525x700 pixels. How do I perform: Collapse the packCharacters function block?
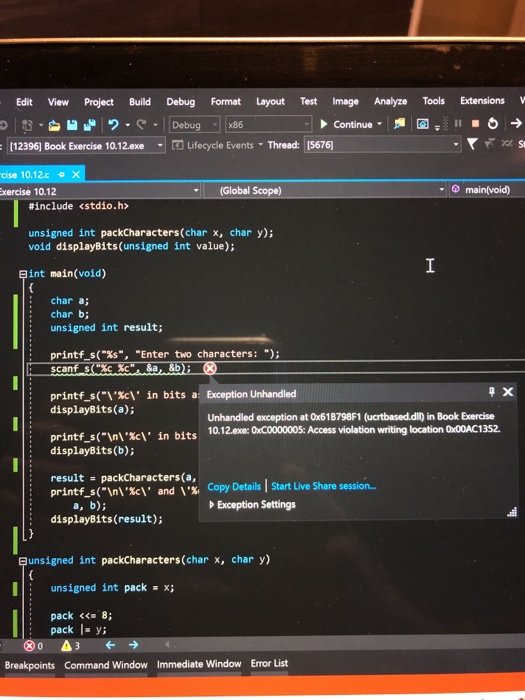(x=23, y=561)
